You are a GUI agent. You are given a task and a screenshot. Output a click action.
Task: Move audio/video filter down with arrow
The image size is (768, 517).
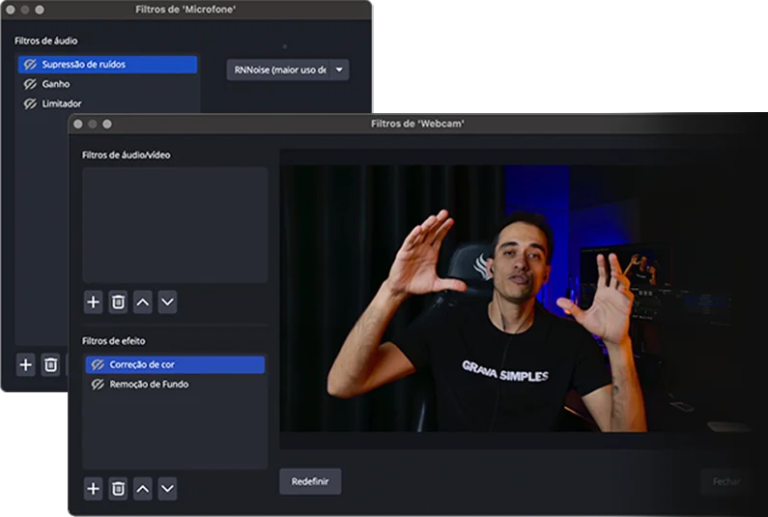(x=167, y=301)
